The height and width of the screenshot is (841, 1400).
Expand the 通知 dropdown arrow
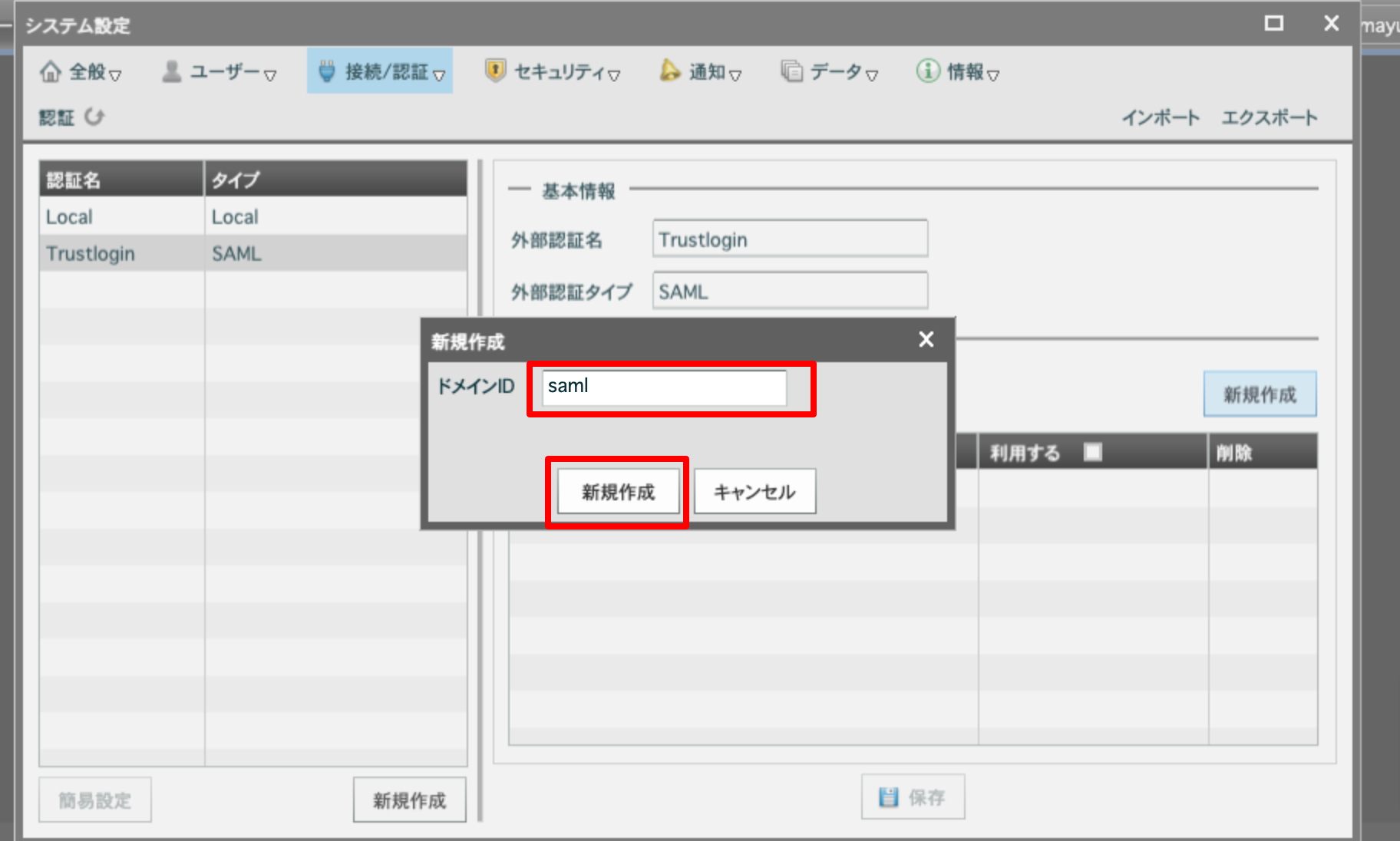(x=735, y=75)
